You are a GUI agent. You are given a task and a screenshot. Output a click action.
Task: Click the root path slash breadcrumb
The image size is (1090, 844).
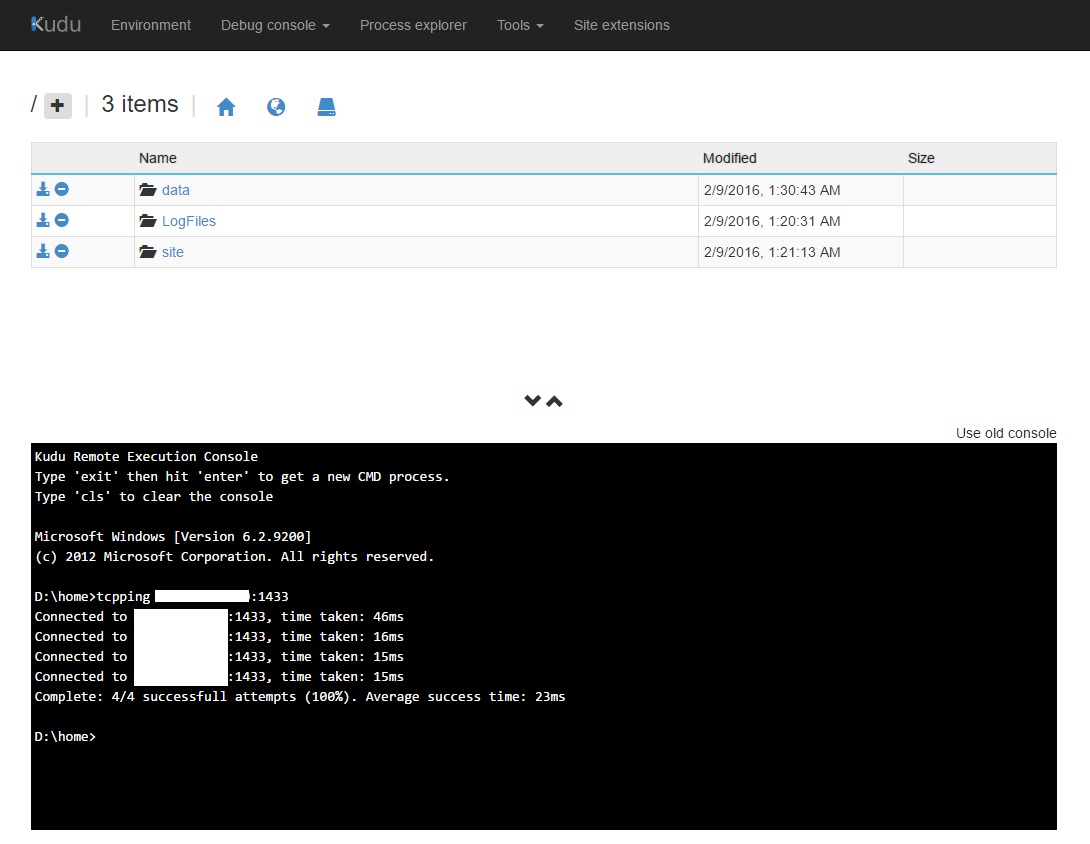33,104
